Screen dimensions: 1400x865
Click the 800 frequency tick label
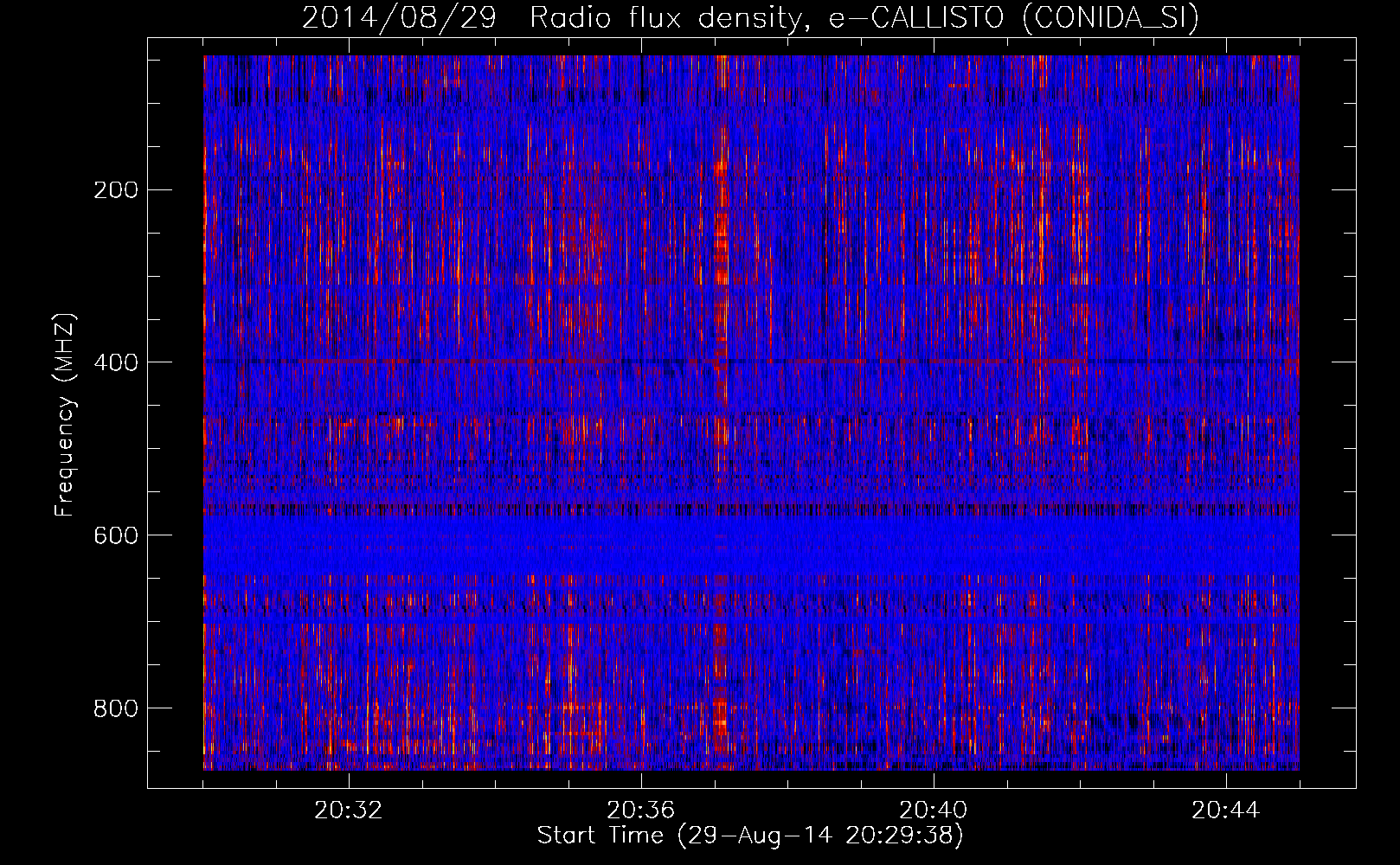115,708
